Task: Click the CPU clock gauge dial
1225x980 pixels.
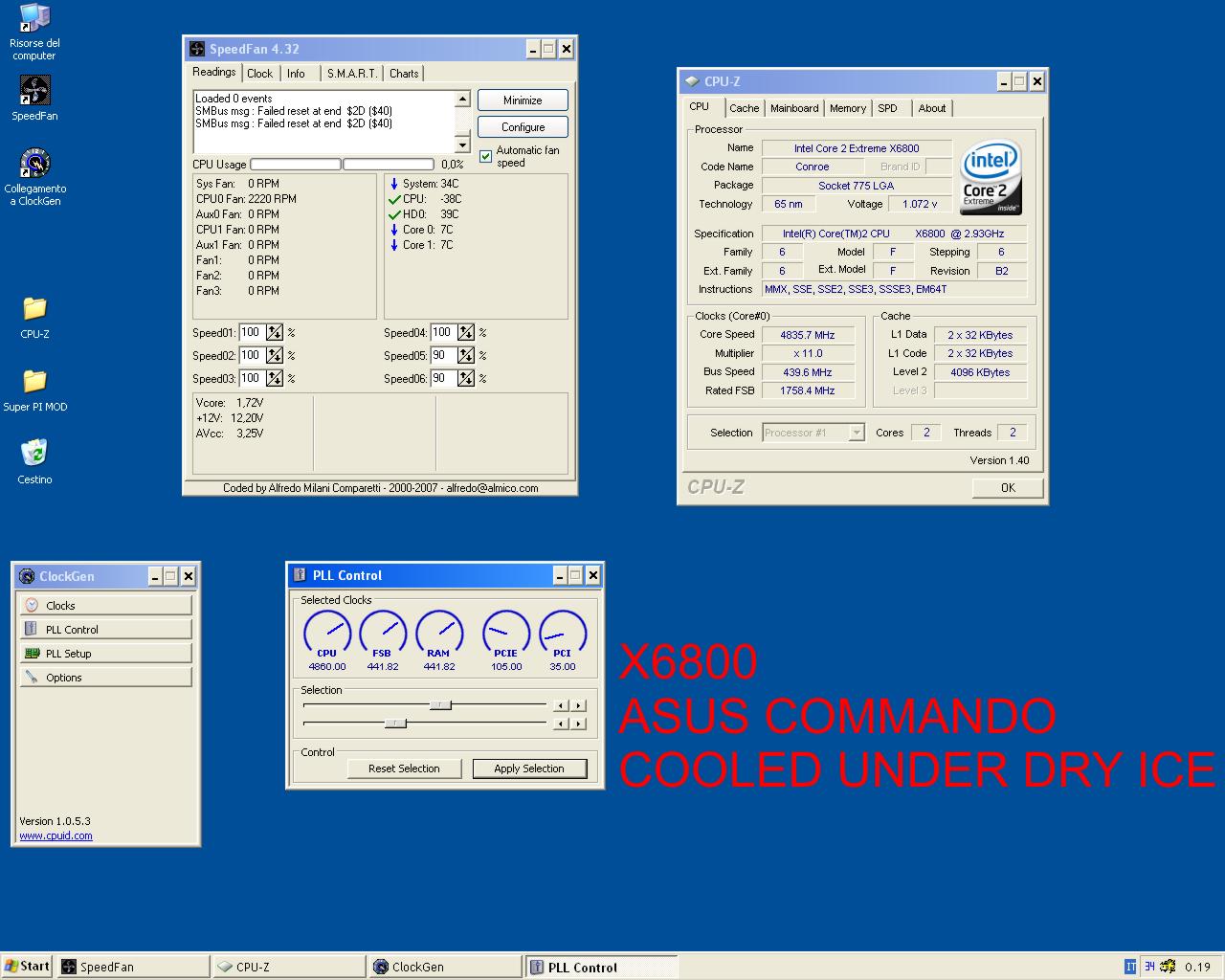Action: [327, 632]
